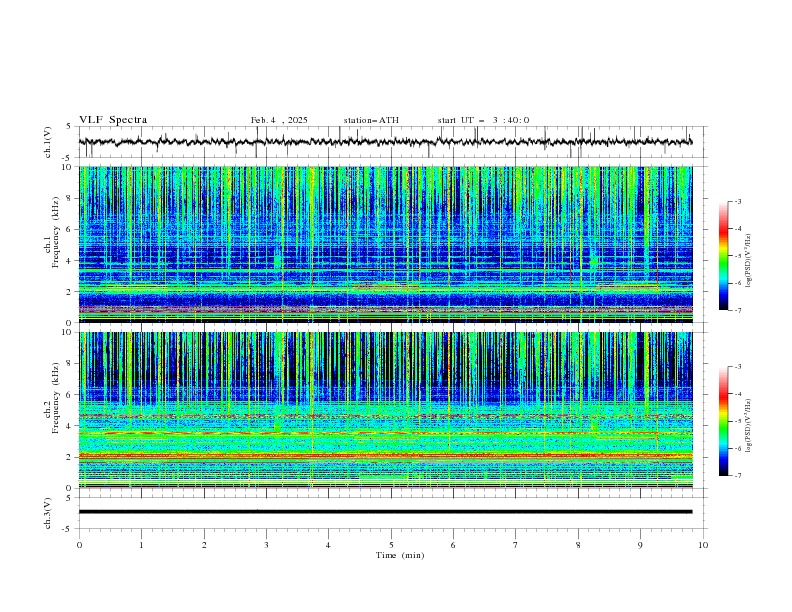This screenshot has height=612, width=792.
Task: Click the 'ch.3(V)' waveform axis label
Action: 48,513
